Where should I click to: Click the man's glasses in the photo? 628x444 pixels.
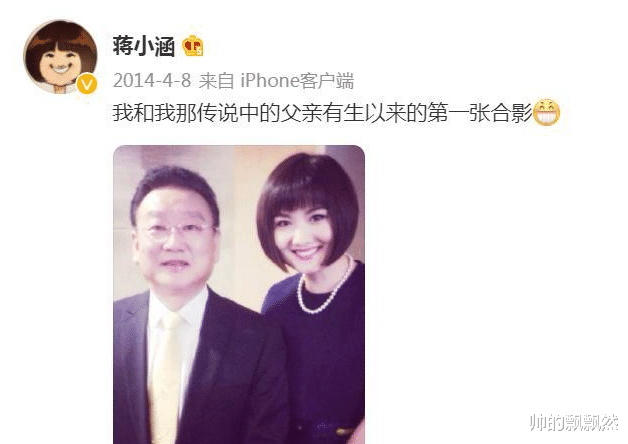click(x=177, y=233)
